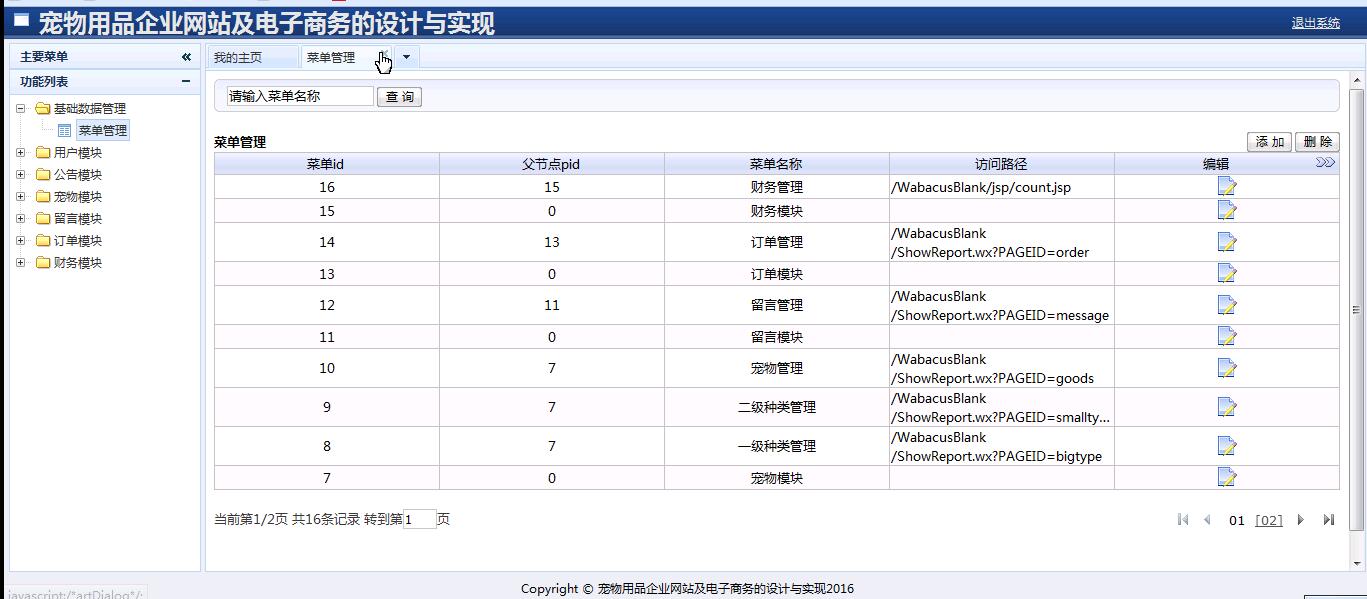Click the 父节点pid column header

551,164
